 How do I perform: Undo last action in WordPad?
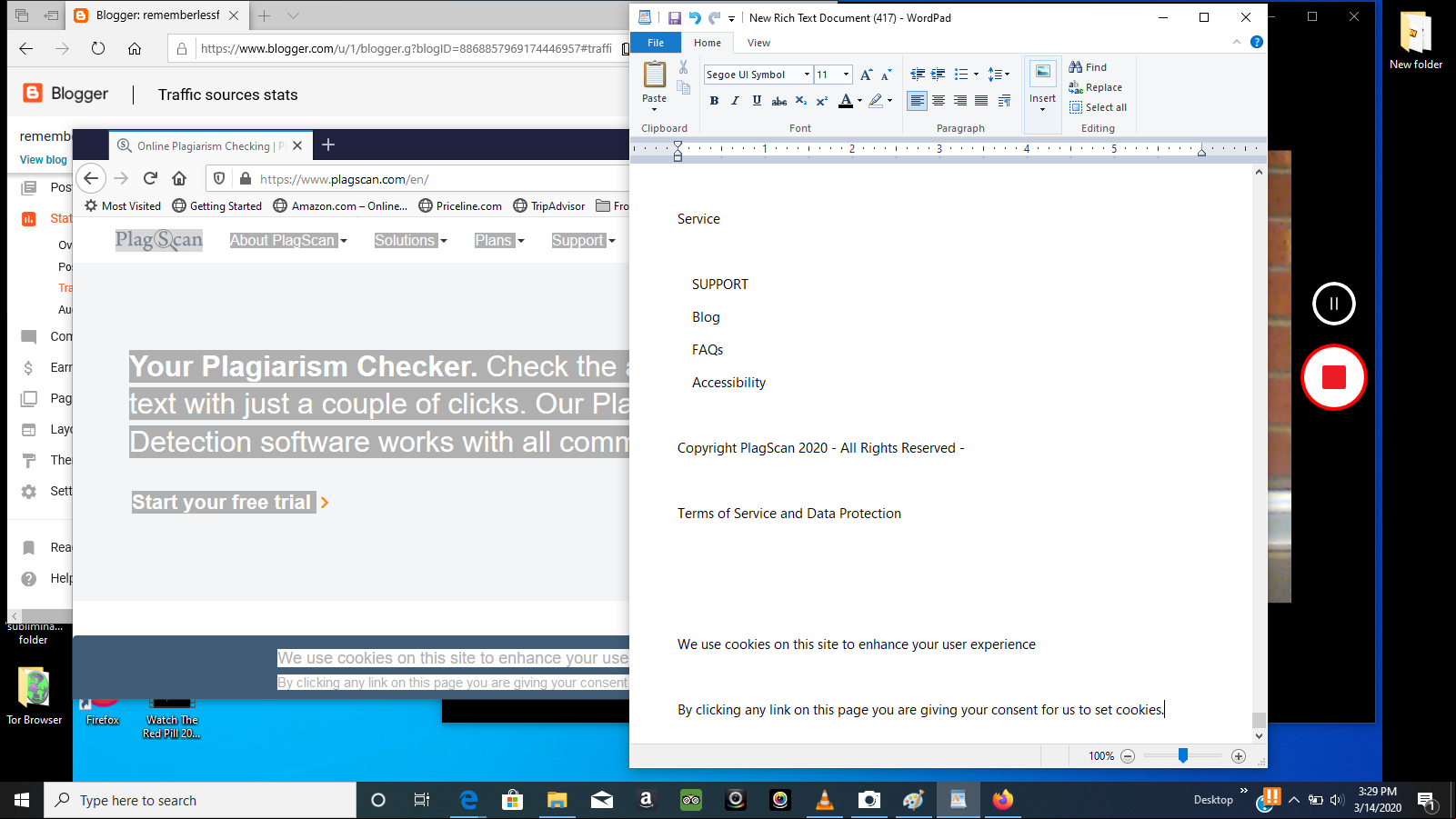click(x=695, y=17)
